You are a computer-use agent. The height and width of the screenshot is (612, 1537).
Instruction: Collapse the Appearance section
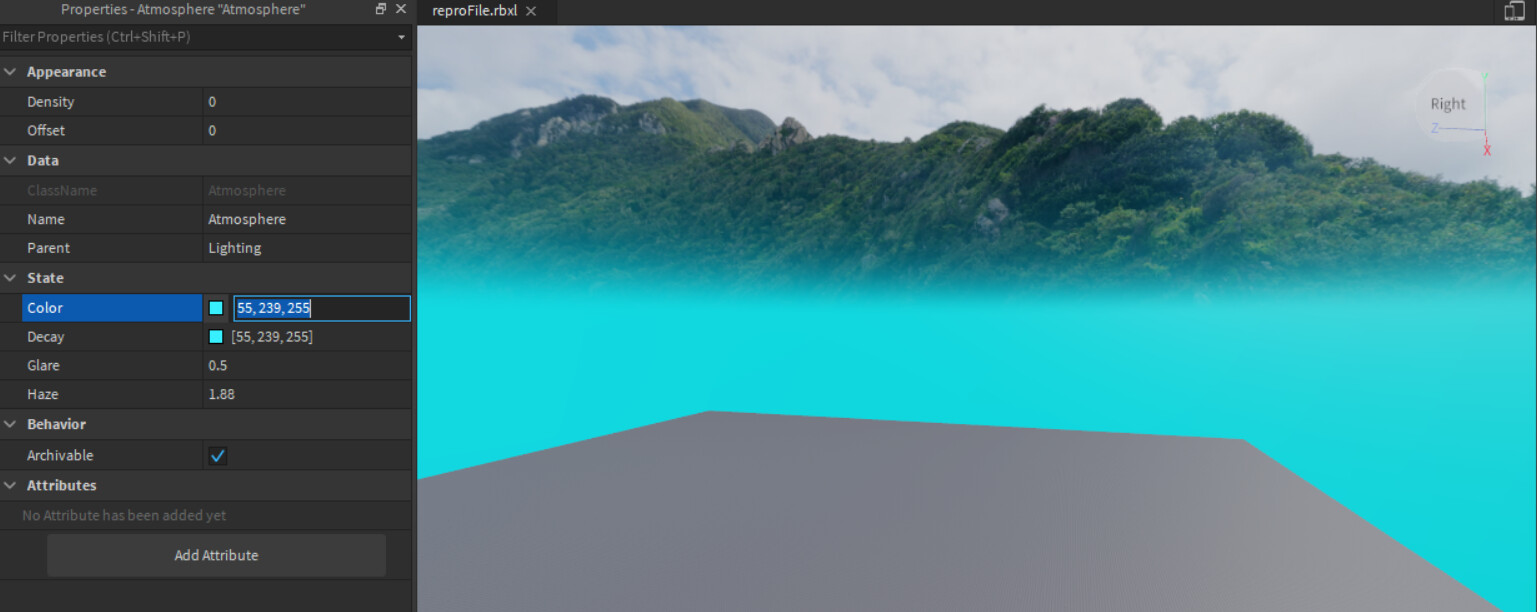pyautogui.click(x=10, y=71)
